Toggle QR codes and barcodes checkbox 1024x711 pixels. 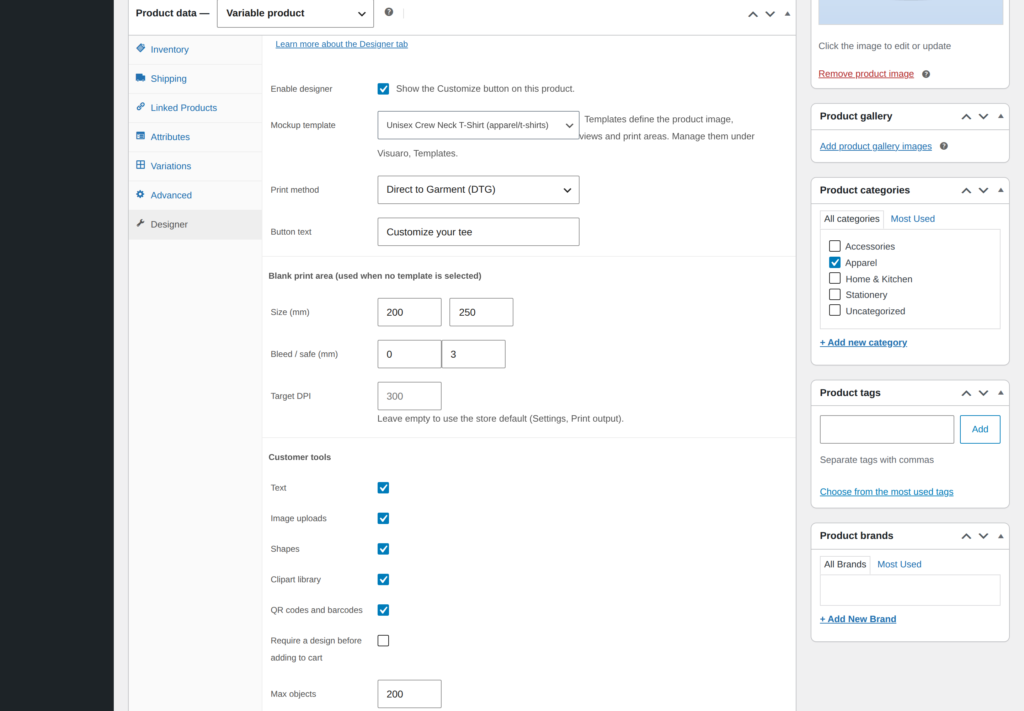point(383,610)
